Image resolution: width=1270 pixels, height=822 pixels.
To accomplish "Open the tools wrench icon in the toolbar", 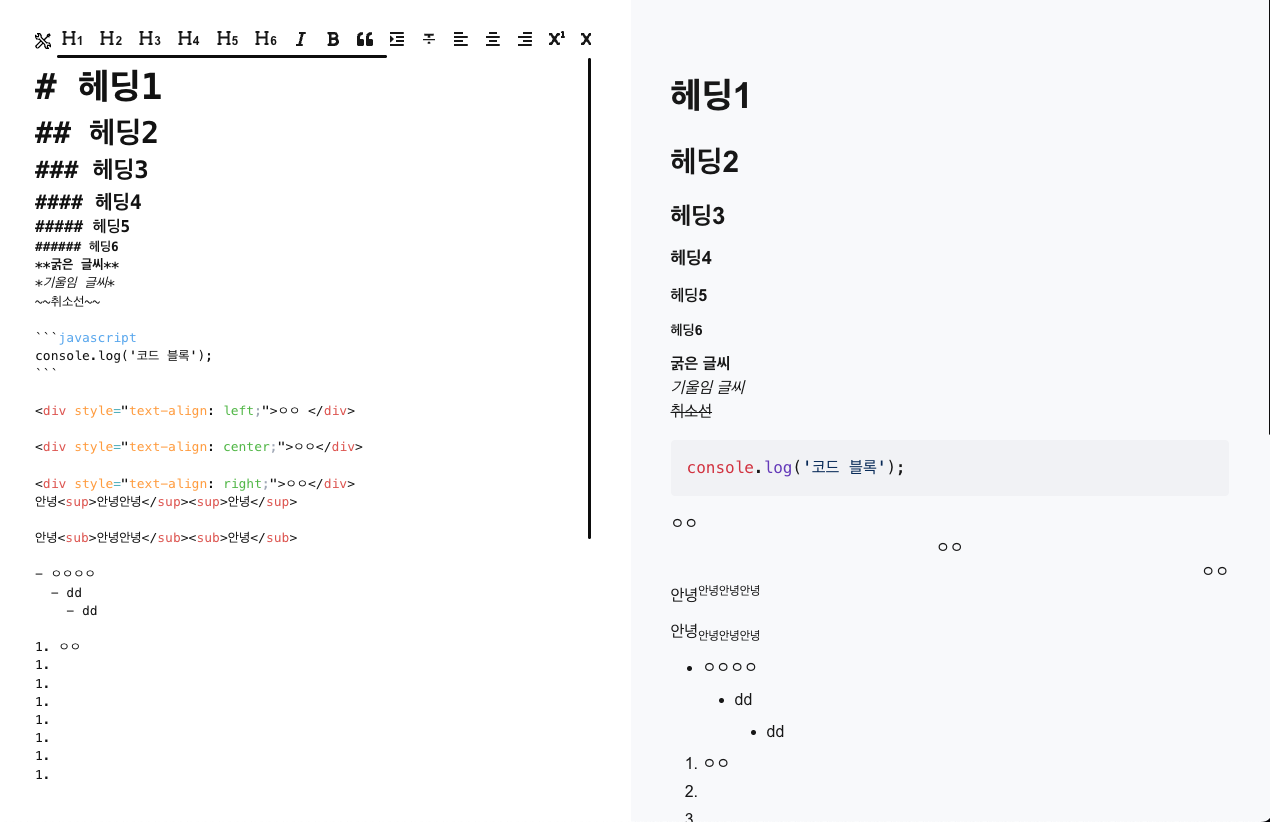I will click(42, 40).
